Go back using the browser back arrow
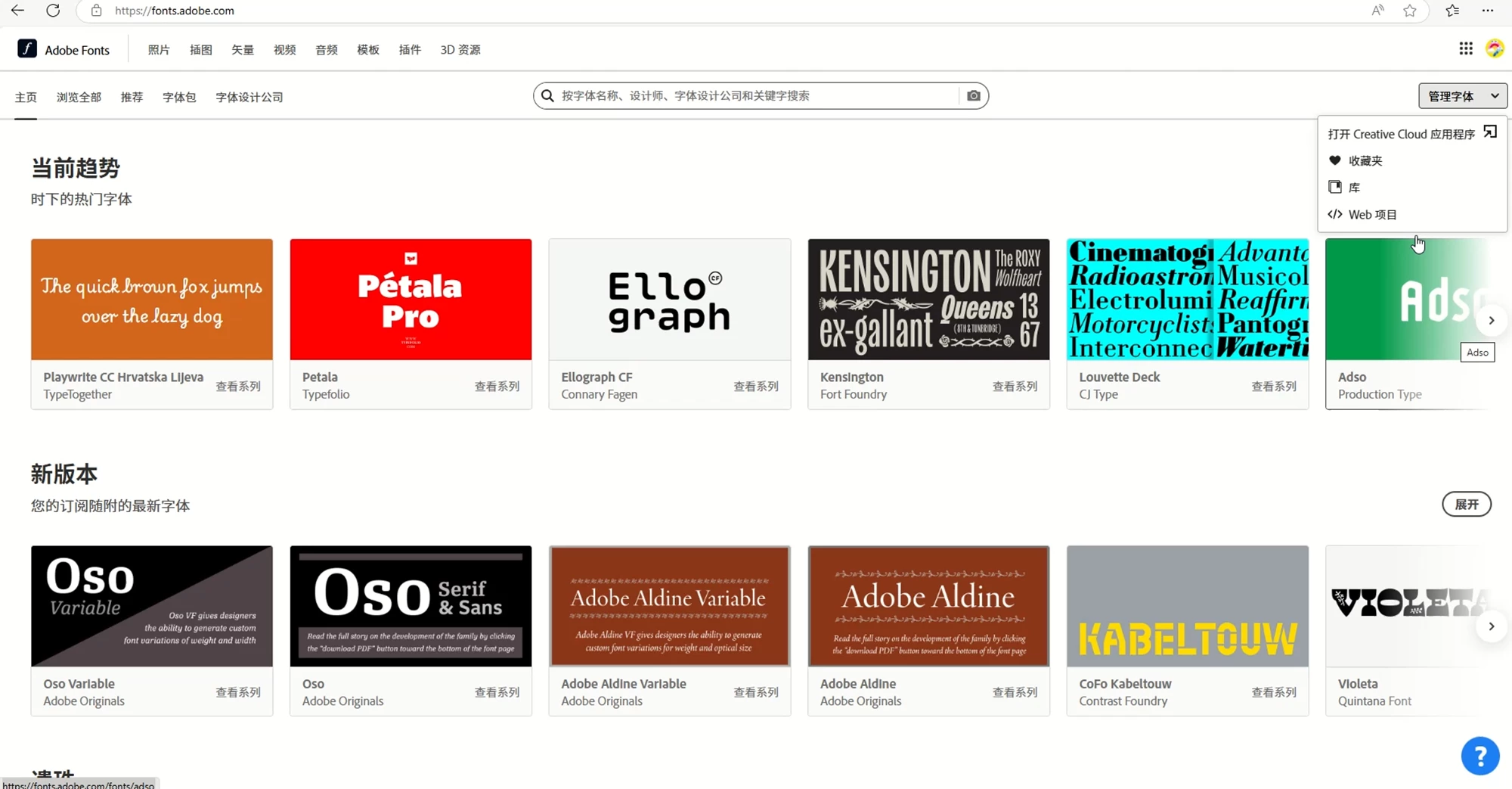 [x=17, y=11]
